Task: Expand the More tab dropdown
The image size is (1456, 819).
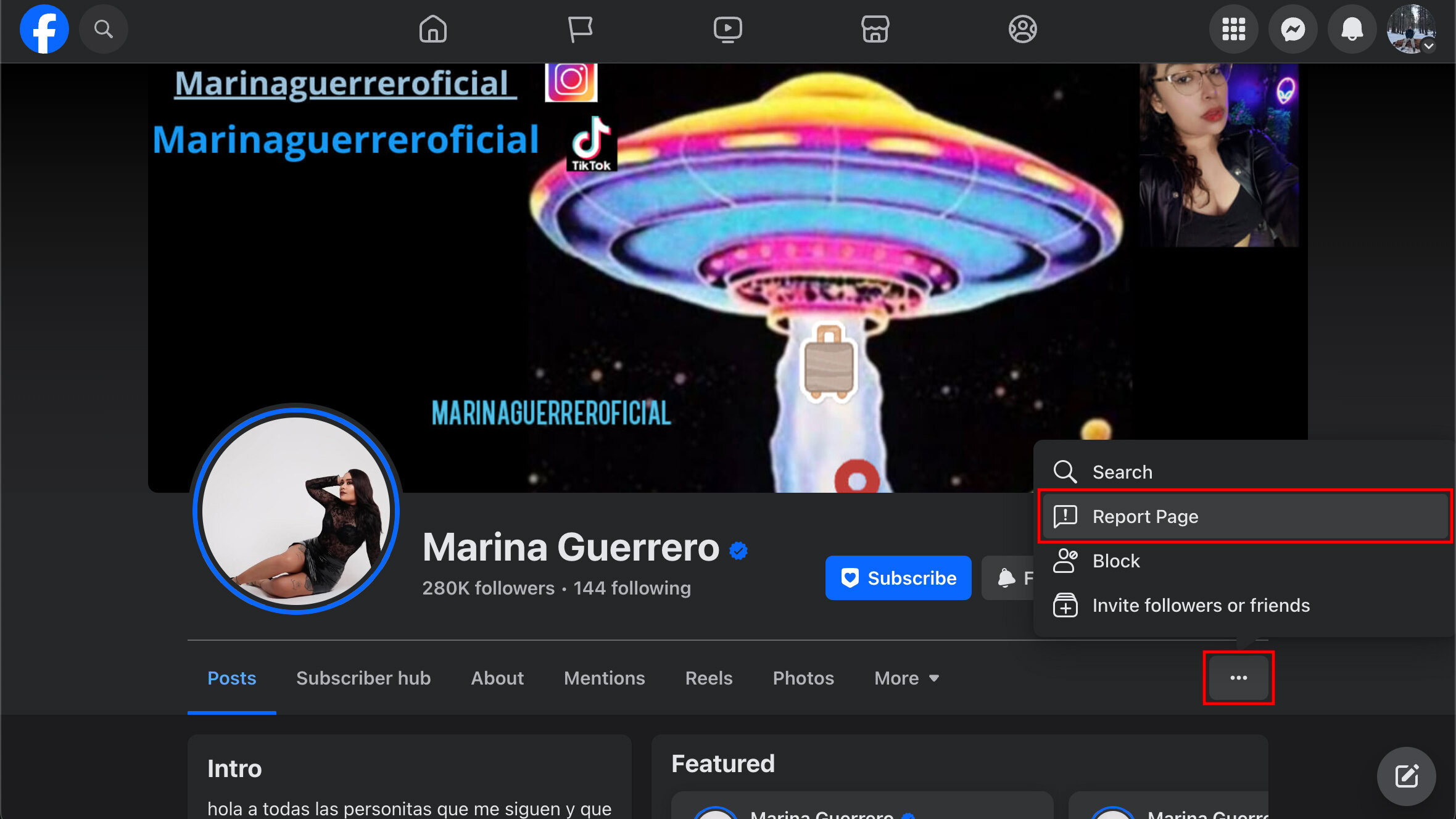Action: point(906,678)
